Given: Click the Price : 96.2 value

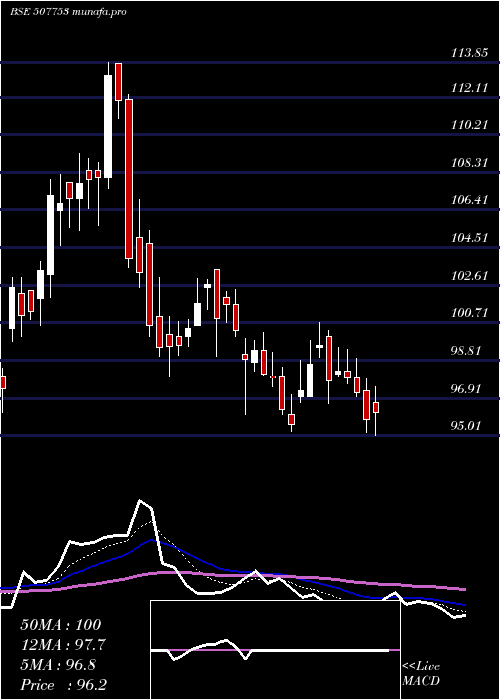Looking at the screenshot, I should coord(64,685).
